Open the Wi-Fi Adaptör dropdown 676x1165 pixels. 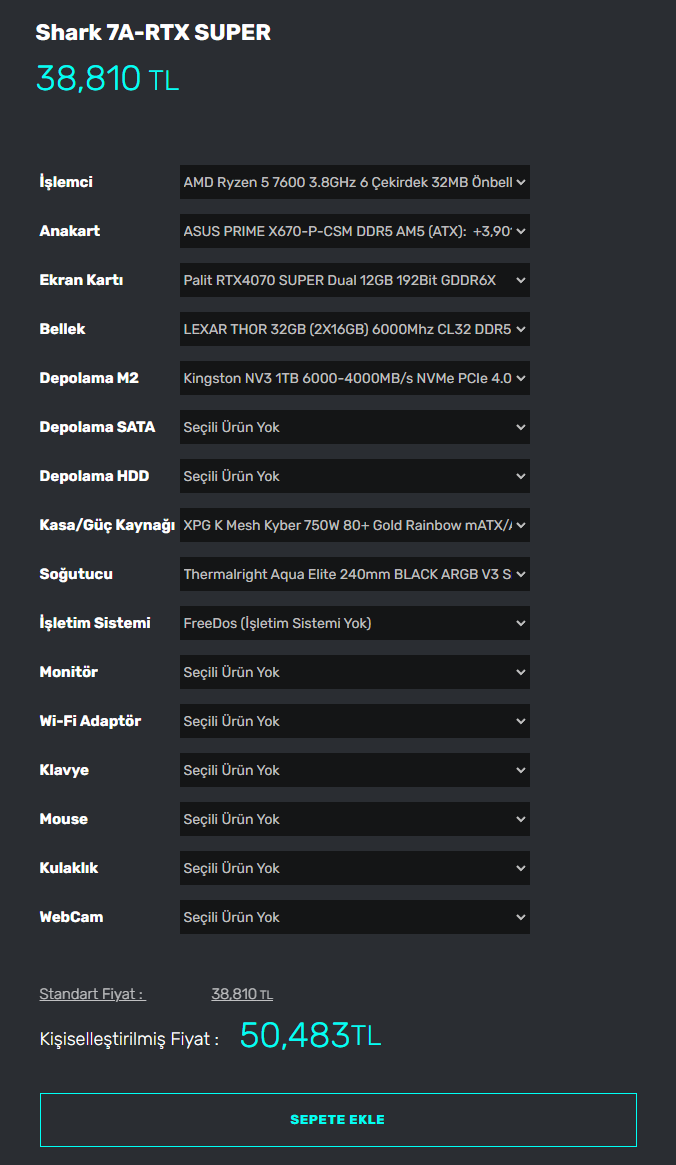(354, 721)
